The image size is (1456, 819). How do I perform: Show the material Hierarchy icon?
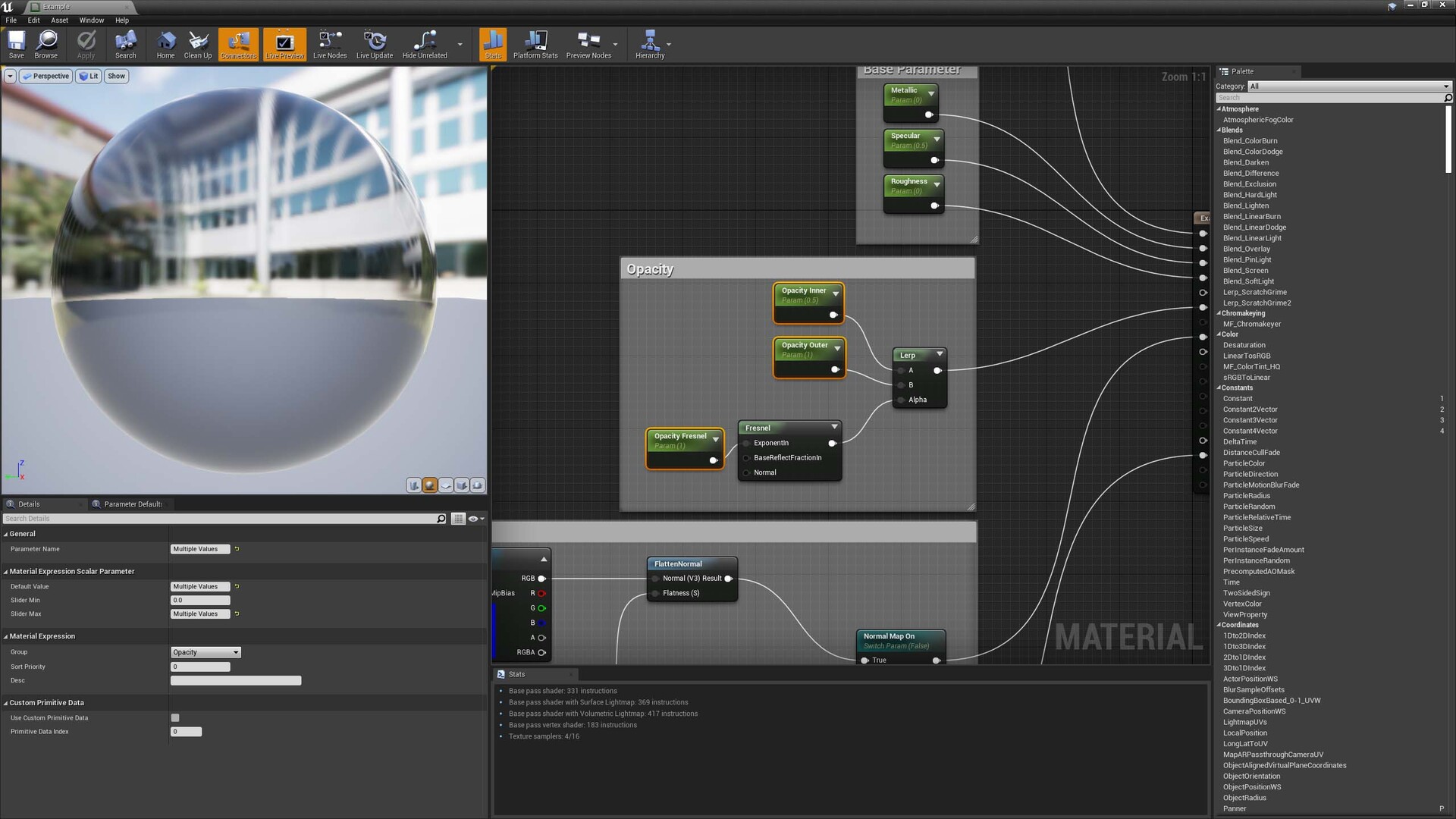651,44
